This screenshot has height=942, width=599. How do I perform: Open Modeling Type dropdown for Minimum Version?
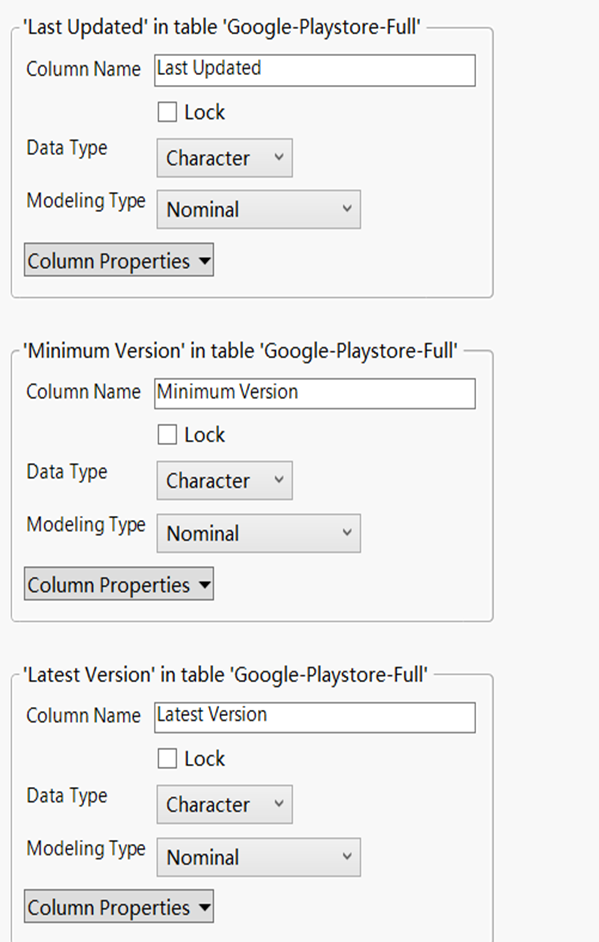(x=258, y=533)
